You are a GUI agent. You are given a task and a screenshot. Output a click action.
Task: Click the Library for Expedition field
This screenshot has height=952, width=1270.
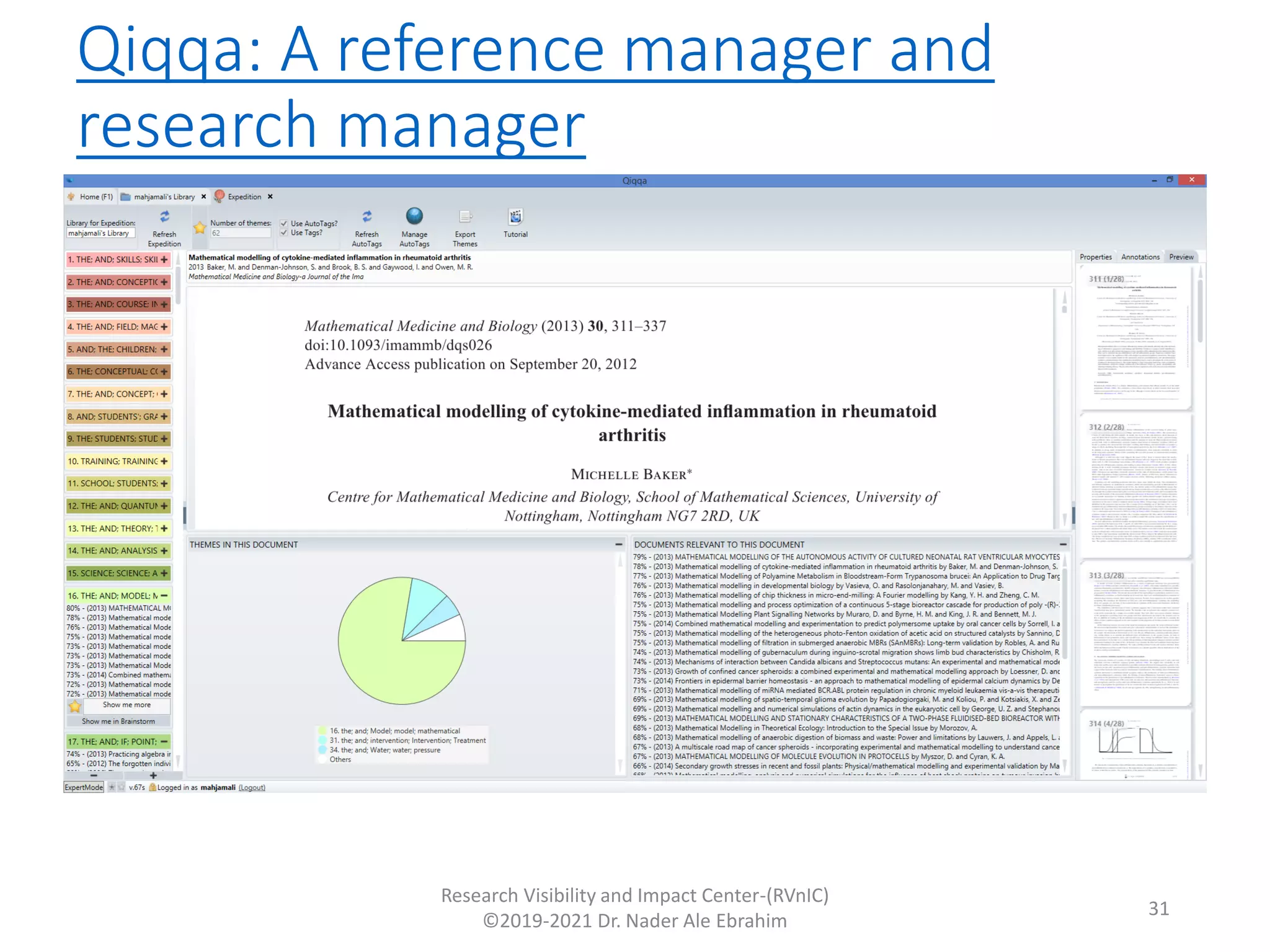coord(100,233)
